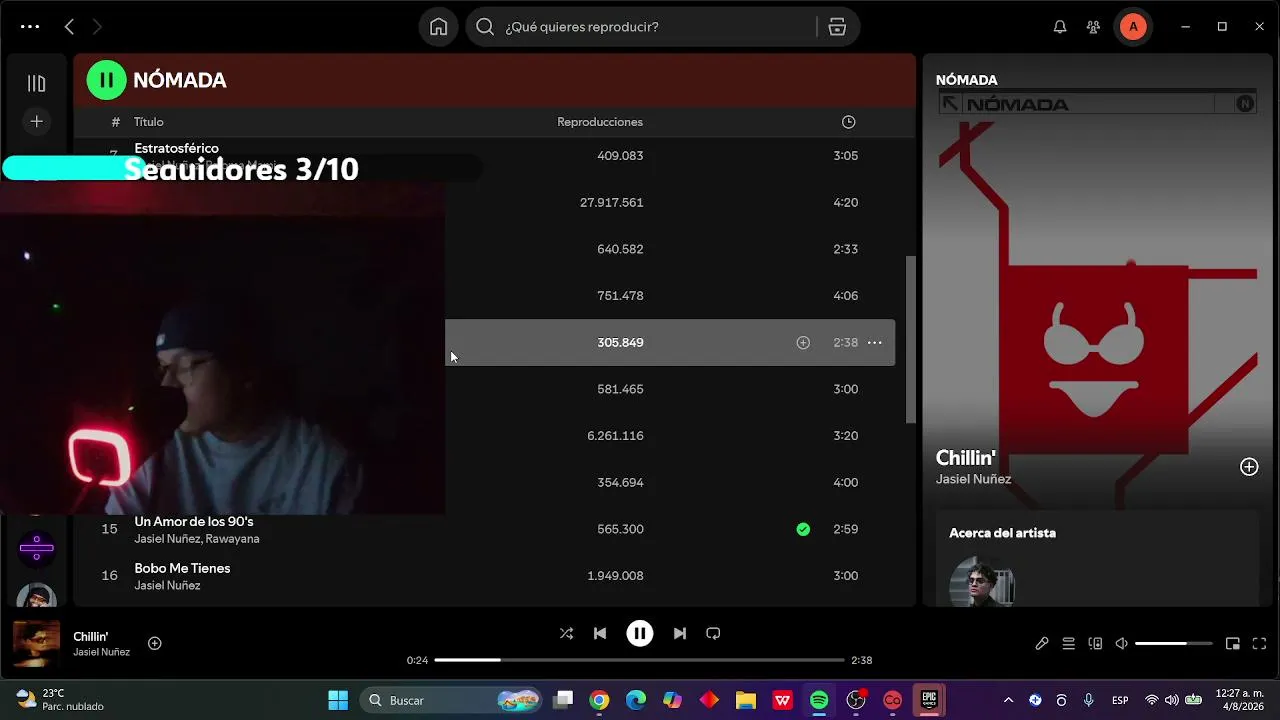Toggle shuffle playback
Image resolution: width=1280 pixels, height=720 pixels.
566,633
